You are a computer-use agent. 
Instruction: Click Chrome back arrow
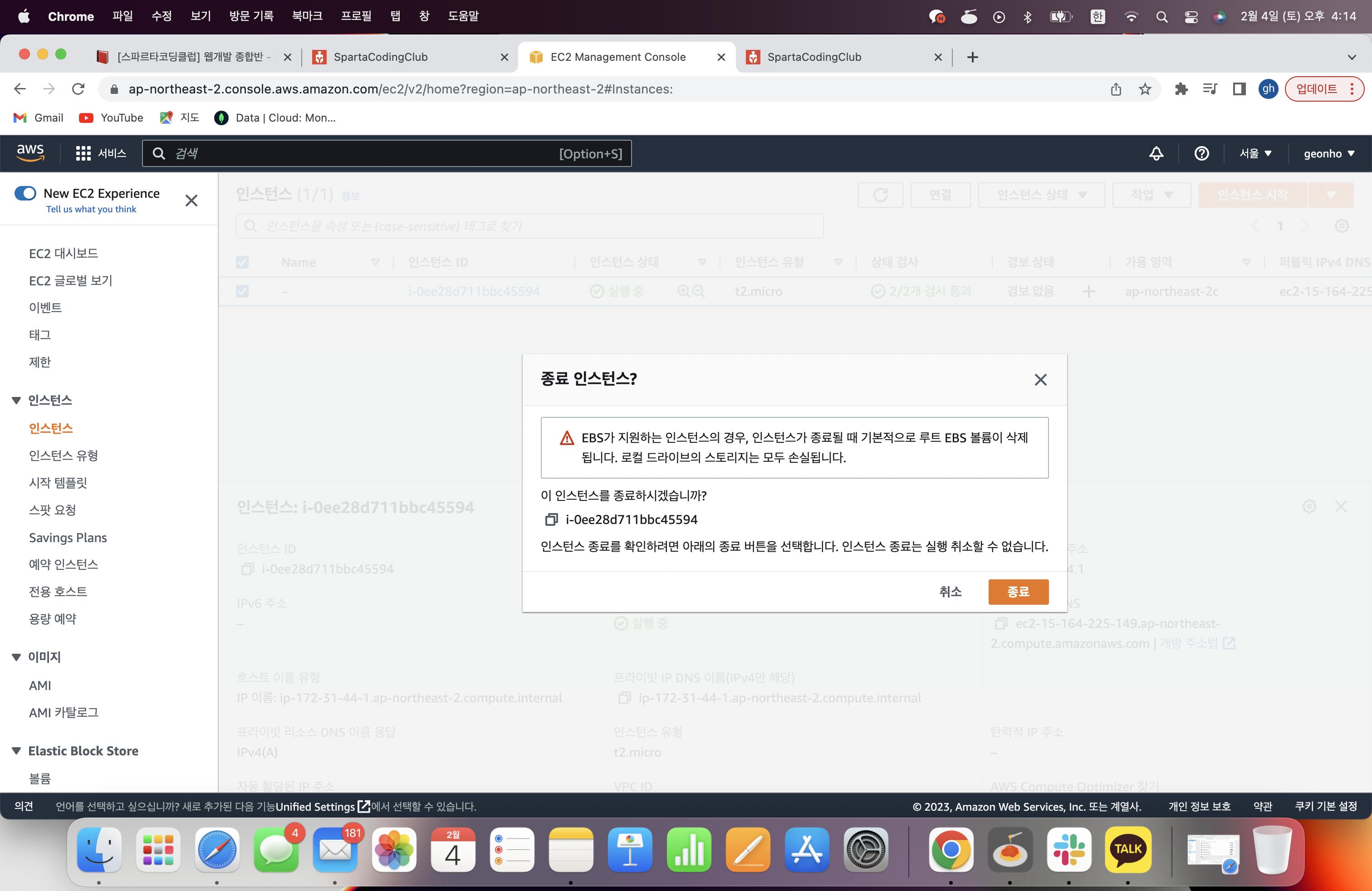pos(20,89)
